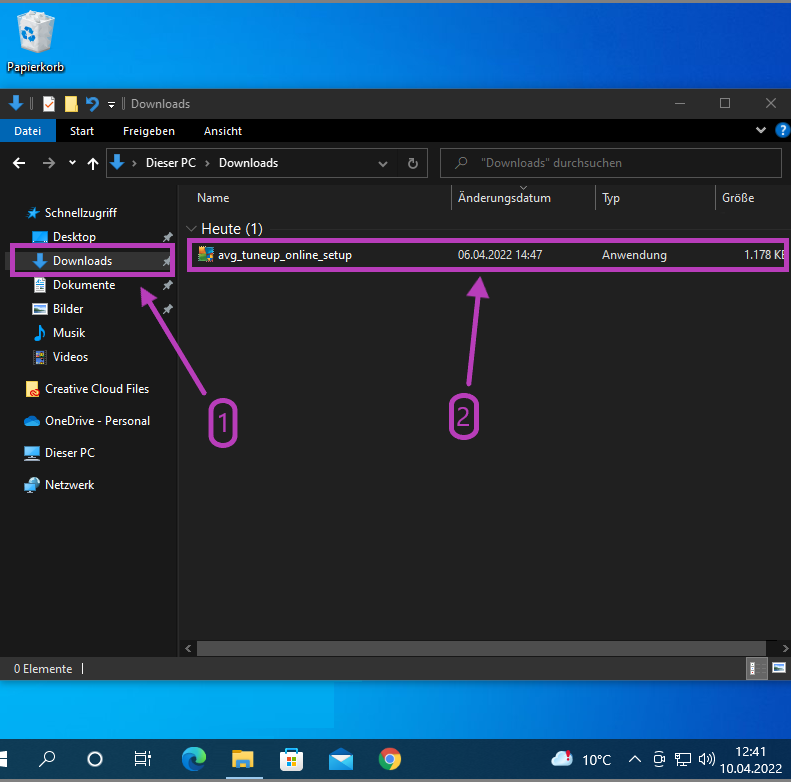Click the pin icon next to Desktop
The image size is (791, 782).
point(167,237)
